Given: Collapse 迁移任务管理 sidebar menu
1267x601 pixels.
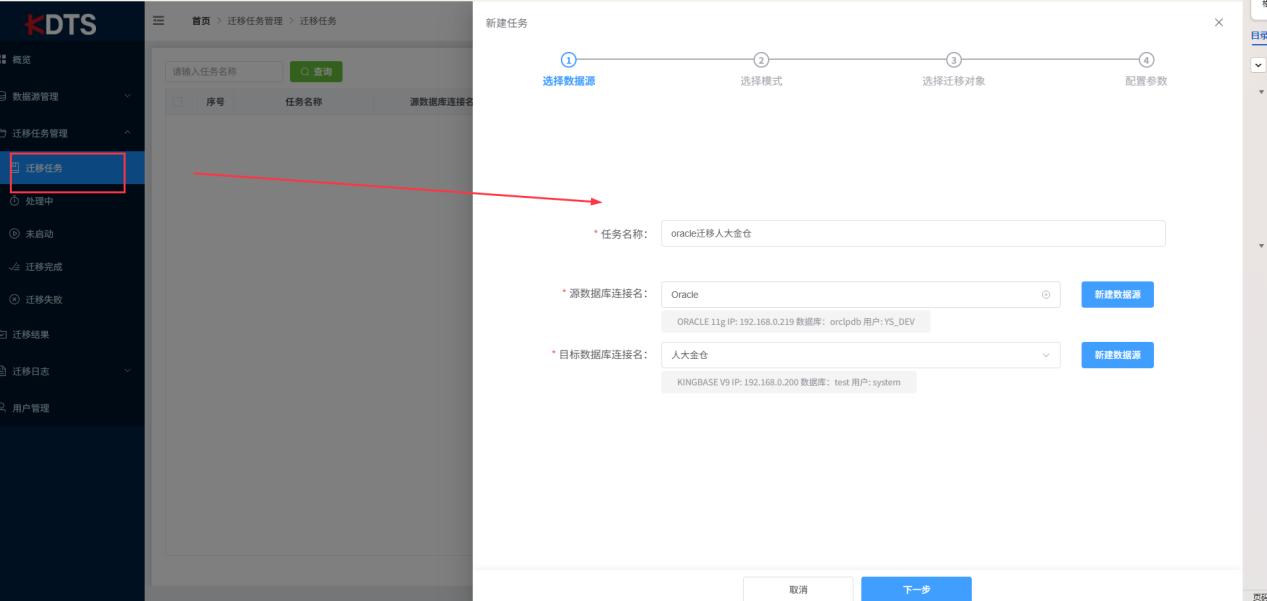Looking at the screenshot, I should tap(72, 132).
